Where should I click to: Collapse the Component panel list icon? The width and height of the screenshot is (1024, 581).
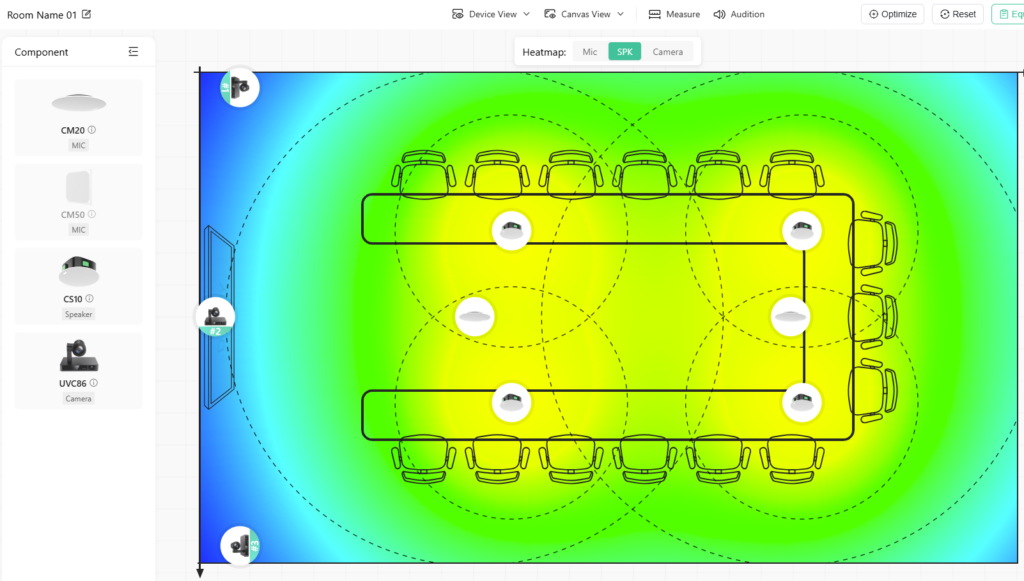[134, 52]
